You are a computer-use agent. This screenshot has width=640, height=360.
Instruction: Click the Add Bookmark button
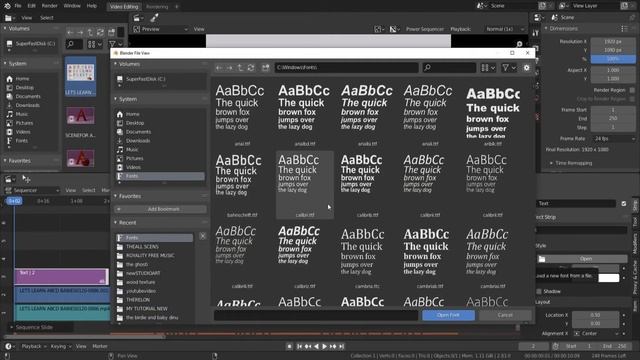[x=160, y=209]
